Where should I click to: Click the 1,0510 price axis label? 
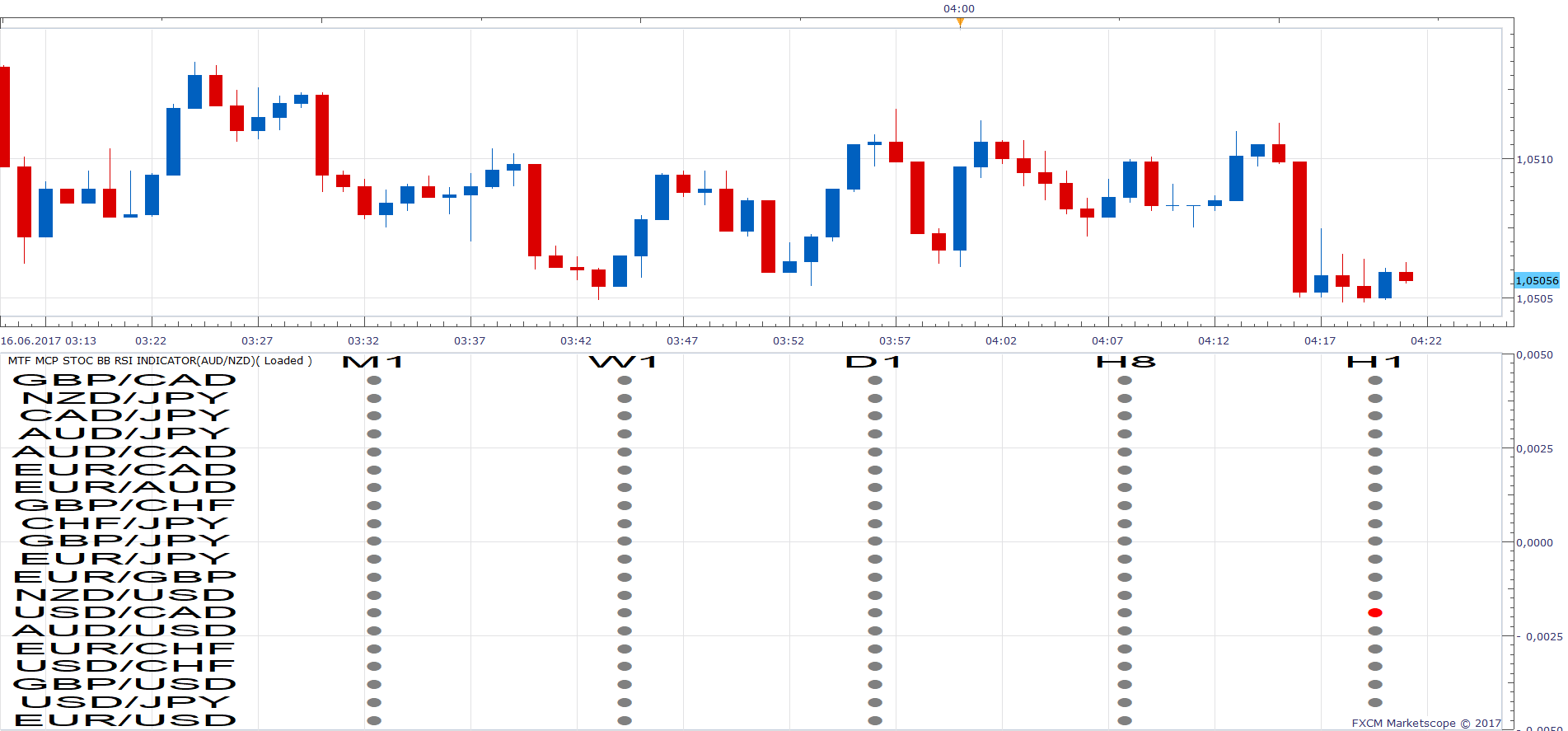pyautogui.click(x=1535, y=160)
